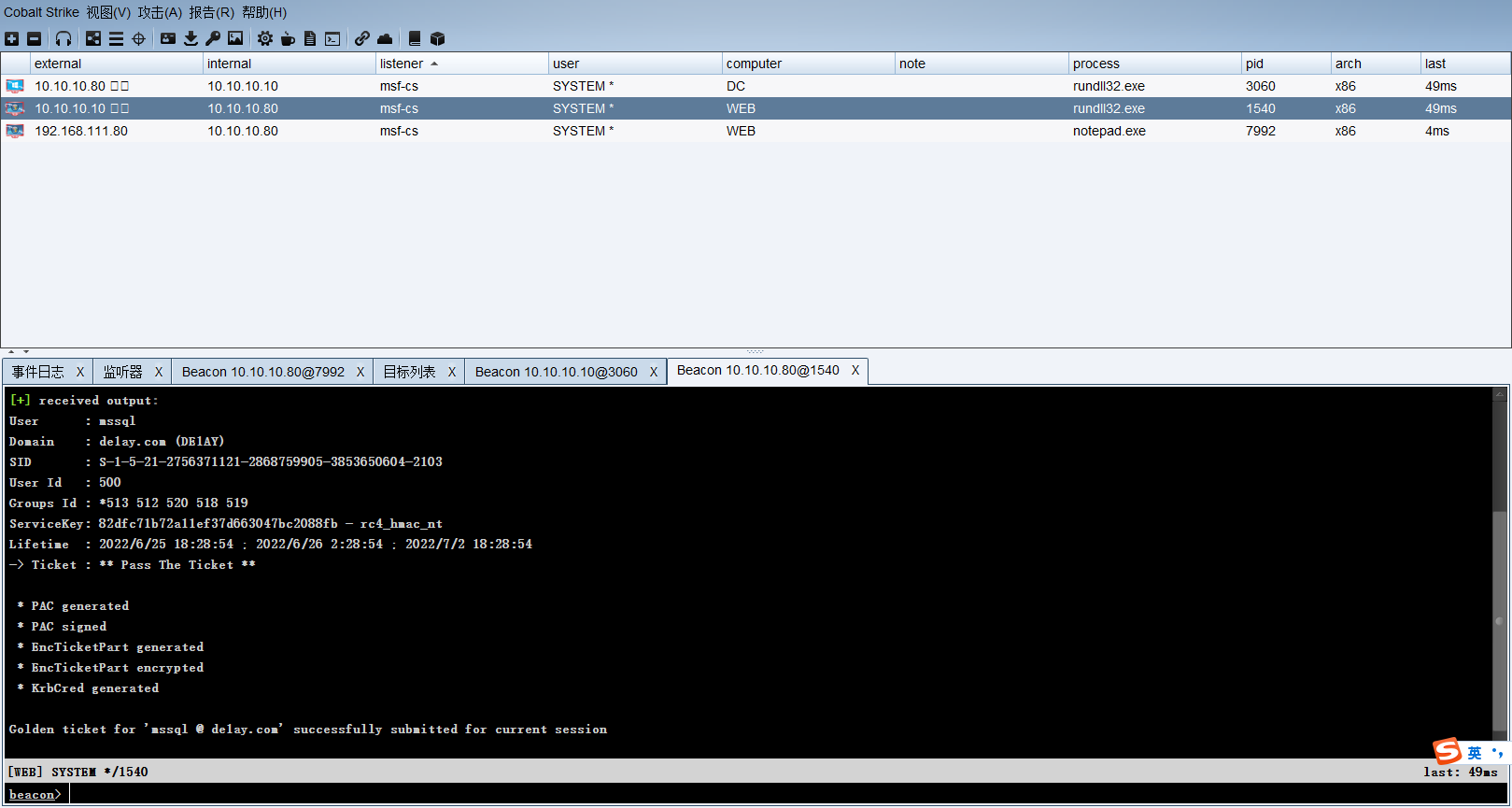1512x808 pixels.
Task: Open listeners with the headphones icon
Action: coord(64,38)
